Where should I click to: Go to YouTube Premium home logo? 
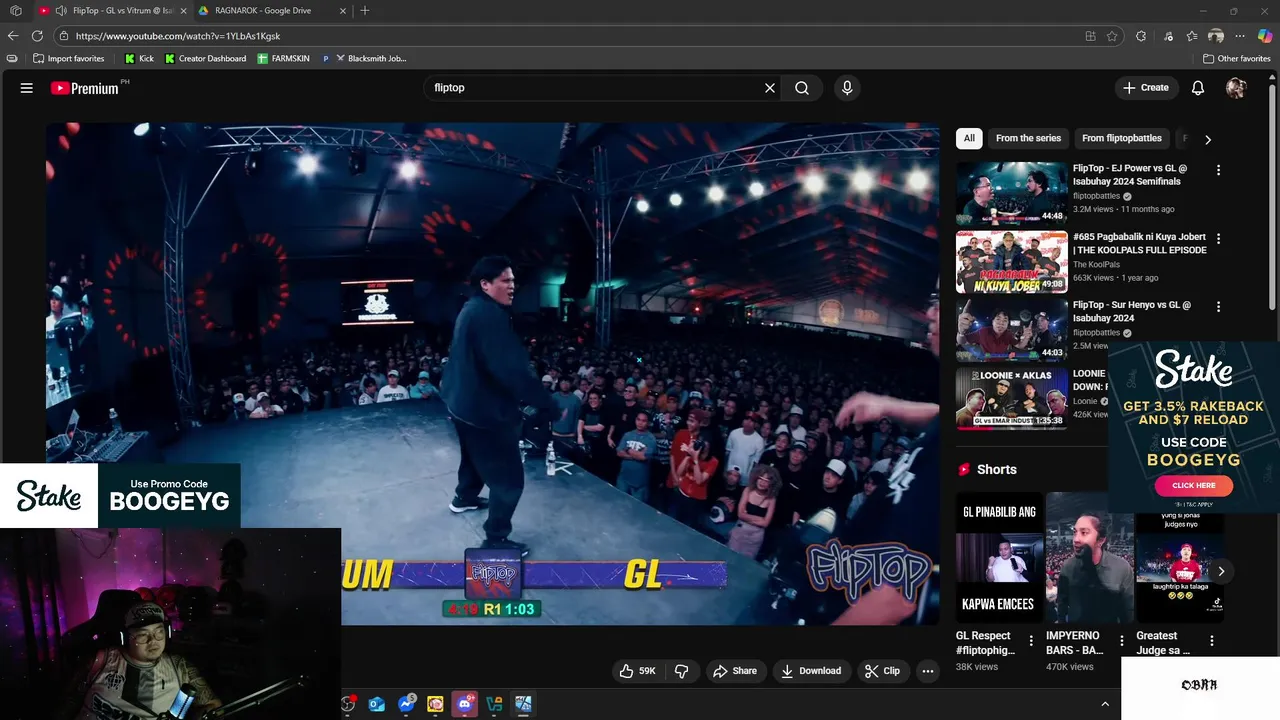[x=85, y=88]
